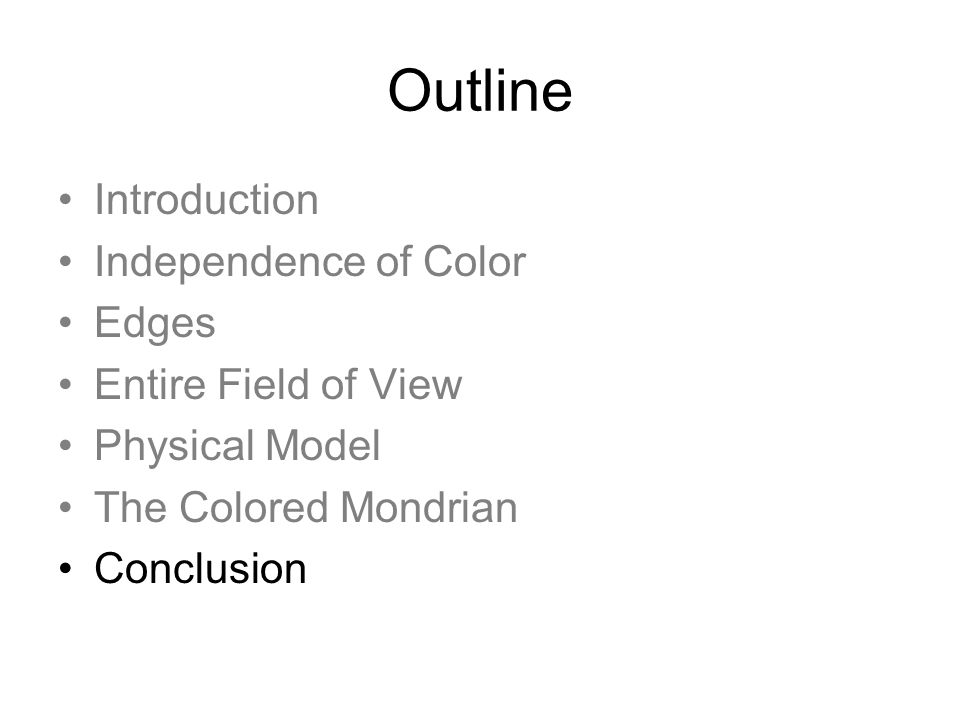Select the Entire Field of View item
960x720 pixels.
pos(278,384)
